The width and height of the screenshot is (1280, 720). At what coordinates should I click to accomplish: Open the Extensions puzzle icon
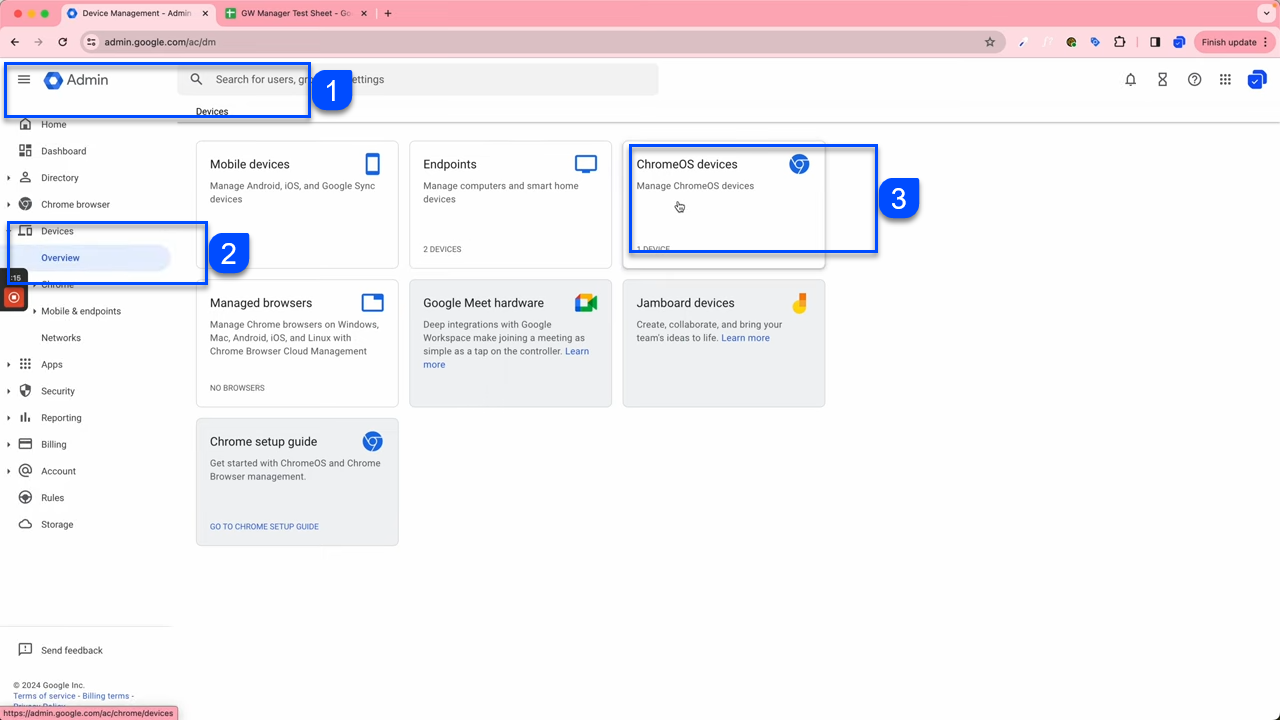[x=1119, y=42]
